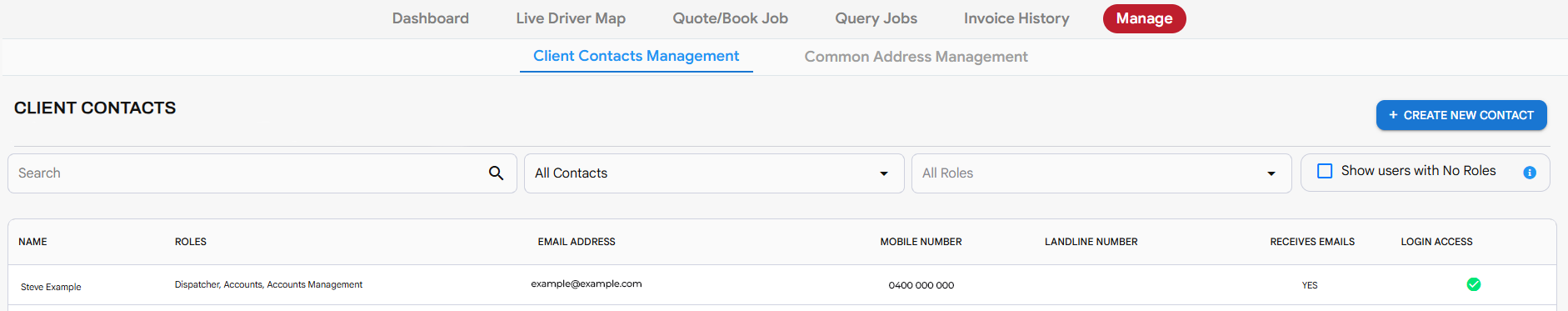This screenshot has height=311, width=1568.
Task: Click Email Address column header
Action: tap(577, 242)
